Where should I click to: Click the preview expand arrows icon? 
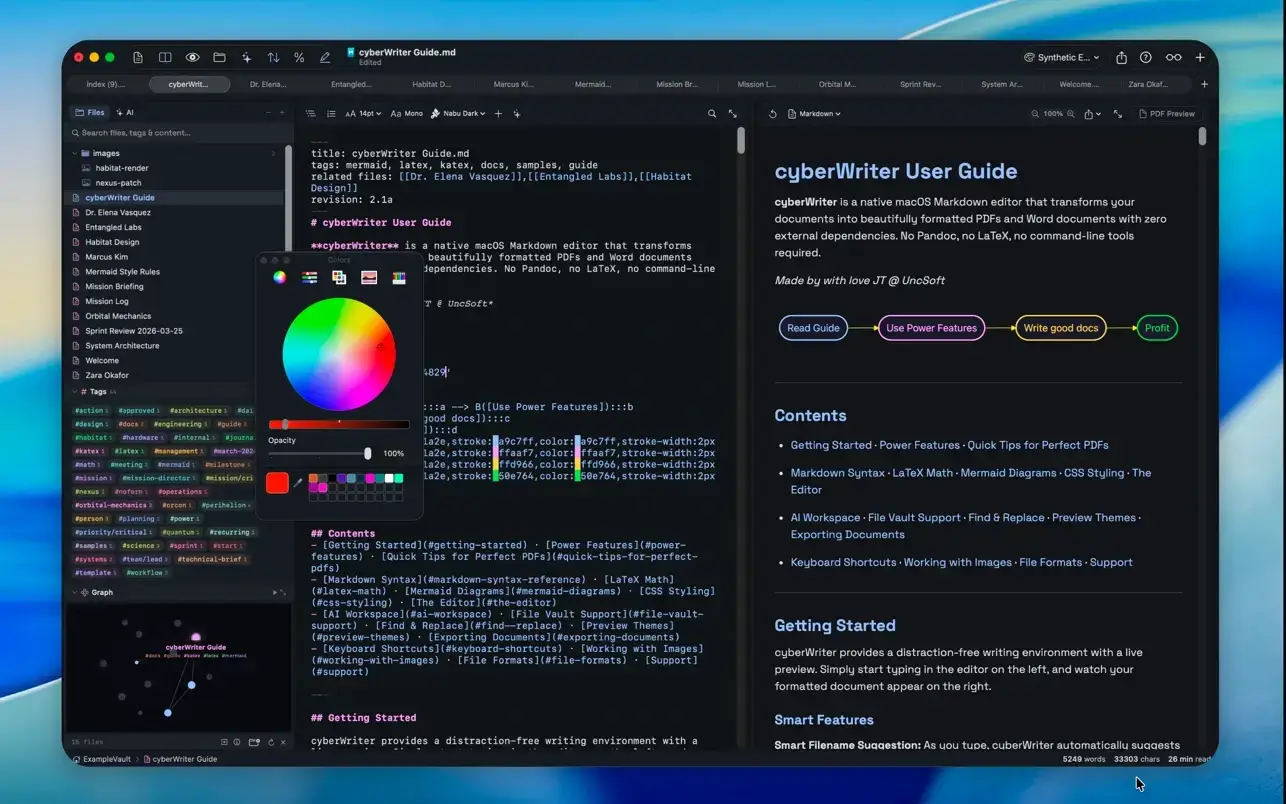1118,114
